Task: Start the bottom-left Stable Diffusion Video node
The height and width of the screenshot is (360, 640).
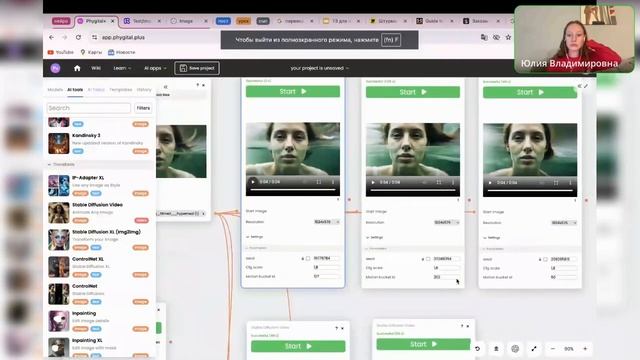Action: 298,346
